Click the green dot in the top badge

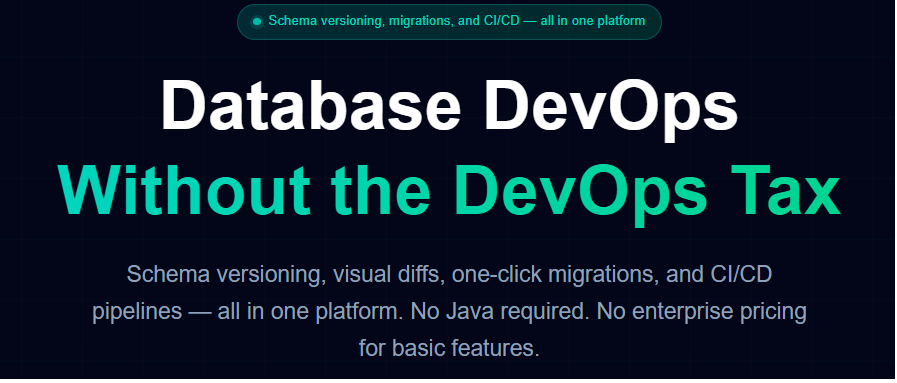[257, 22]
